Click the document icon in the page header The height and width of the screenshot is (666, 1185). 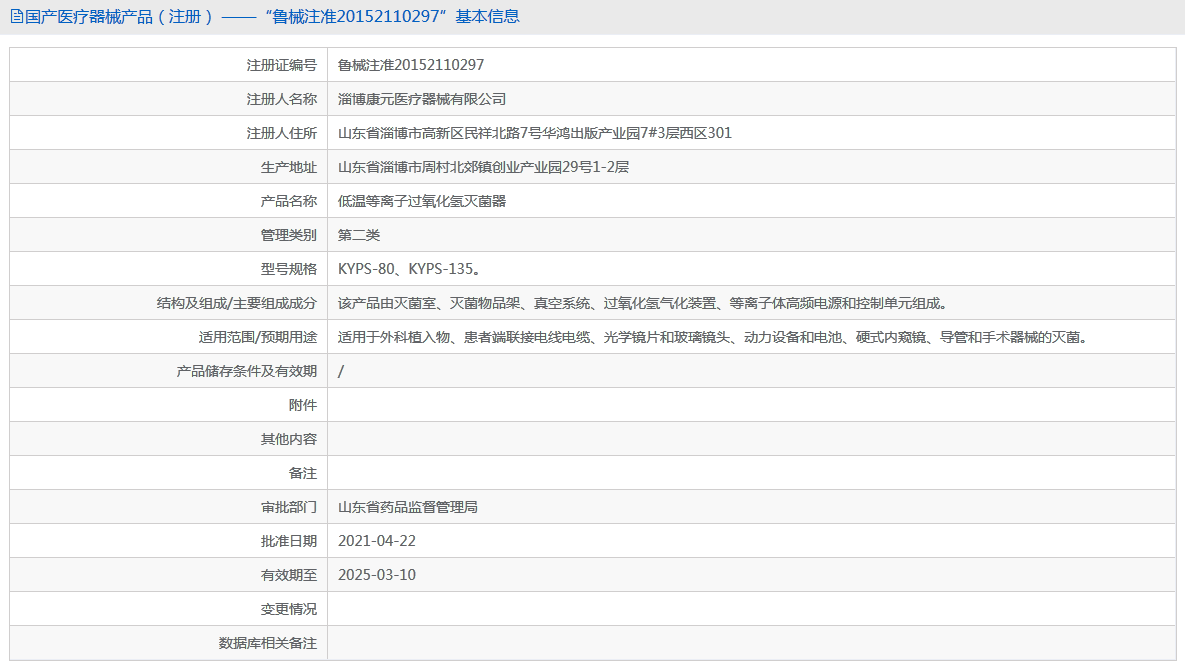click(x=15, y=17)
